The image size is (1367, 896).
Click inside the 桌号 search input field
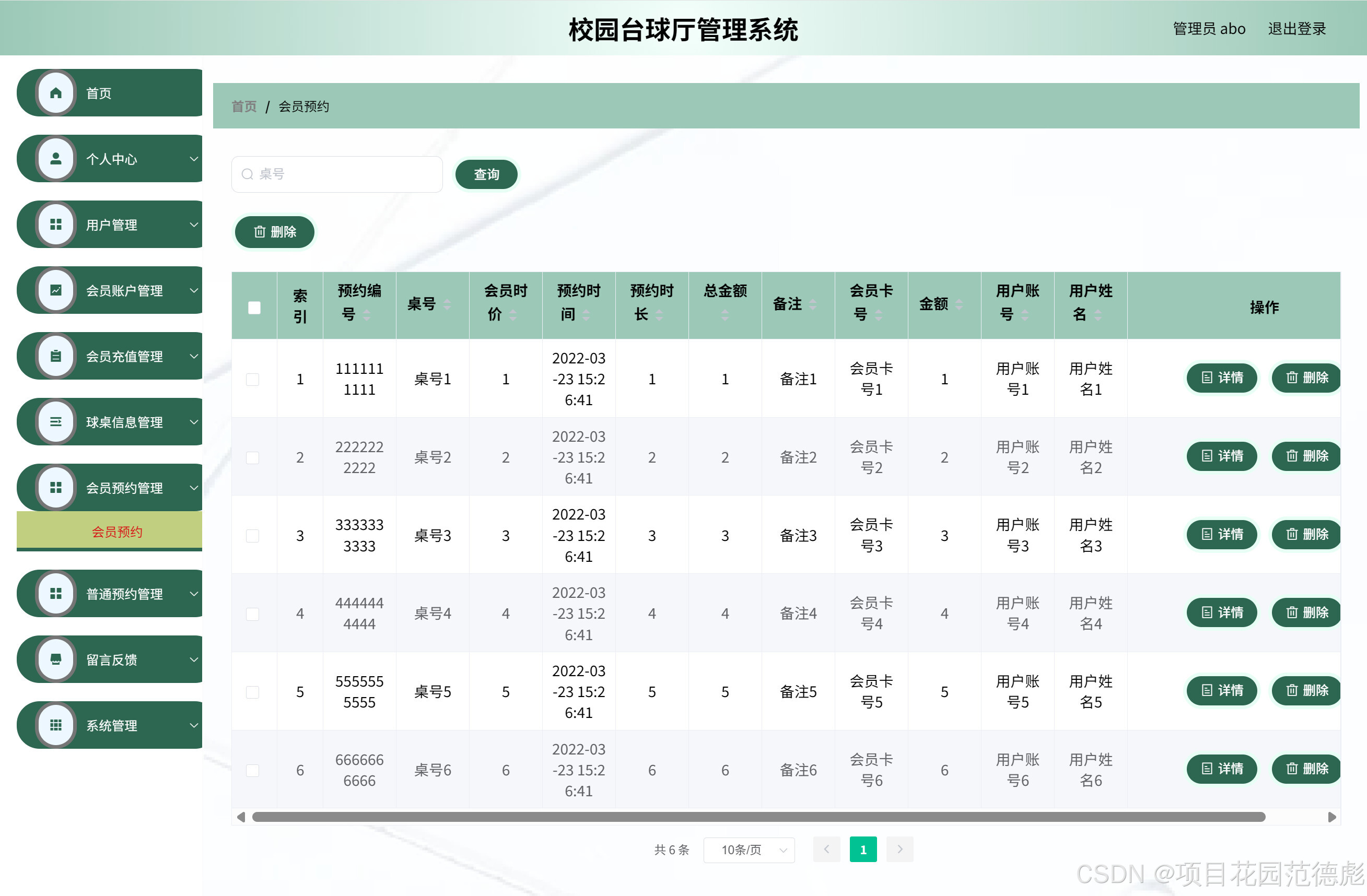[336, 174]
